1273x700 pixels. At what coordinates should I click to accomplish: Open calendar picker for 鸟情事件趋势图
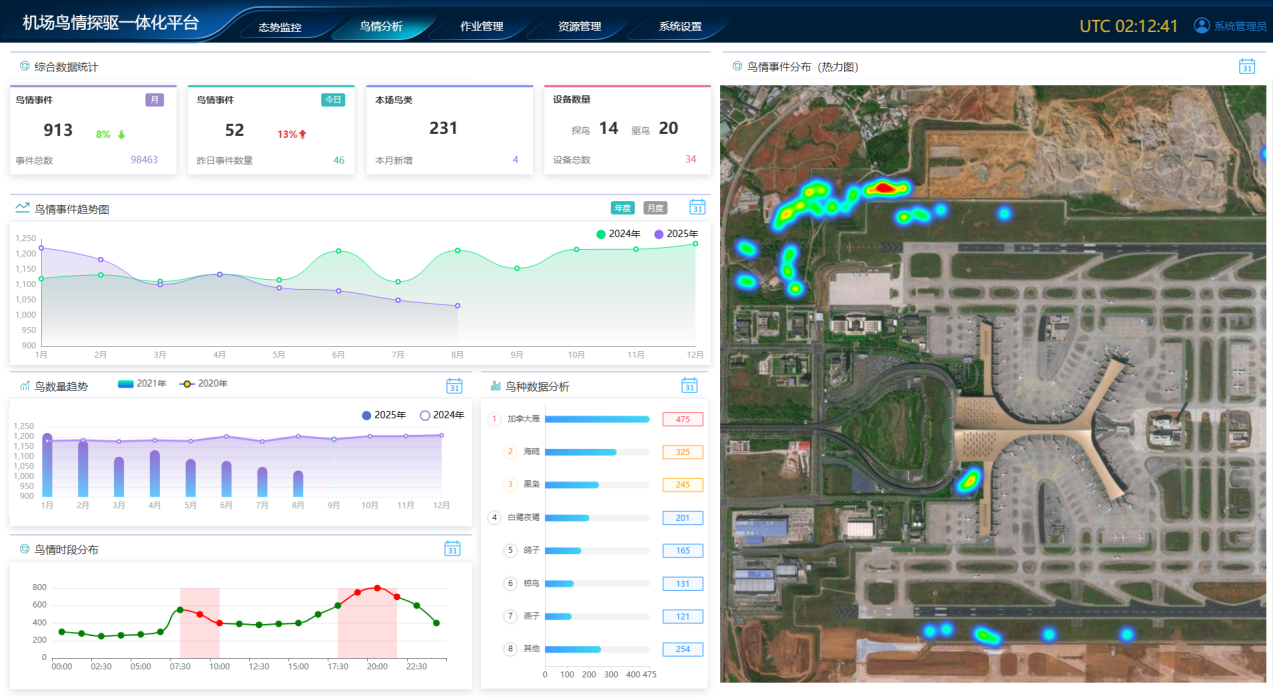click(697, 207)
